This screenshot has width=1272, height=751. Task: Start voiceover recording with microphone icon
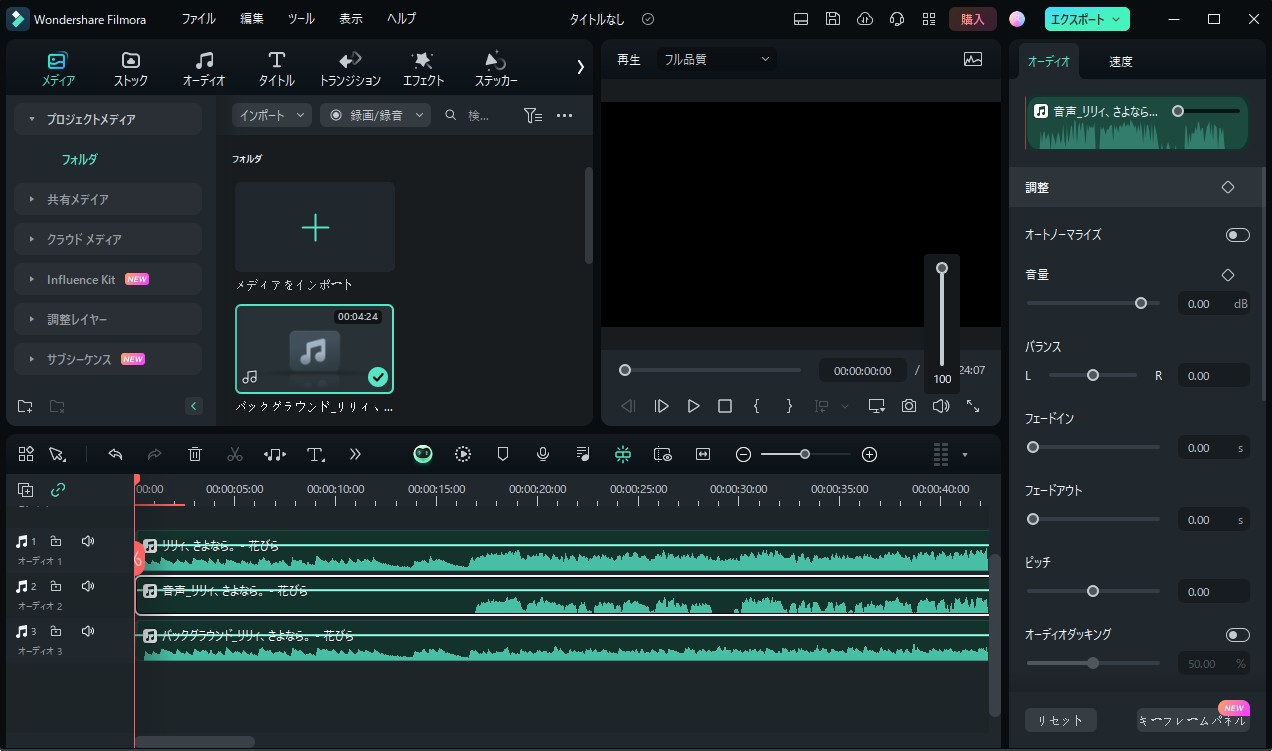(x=543, y=454)
